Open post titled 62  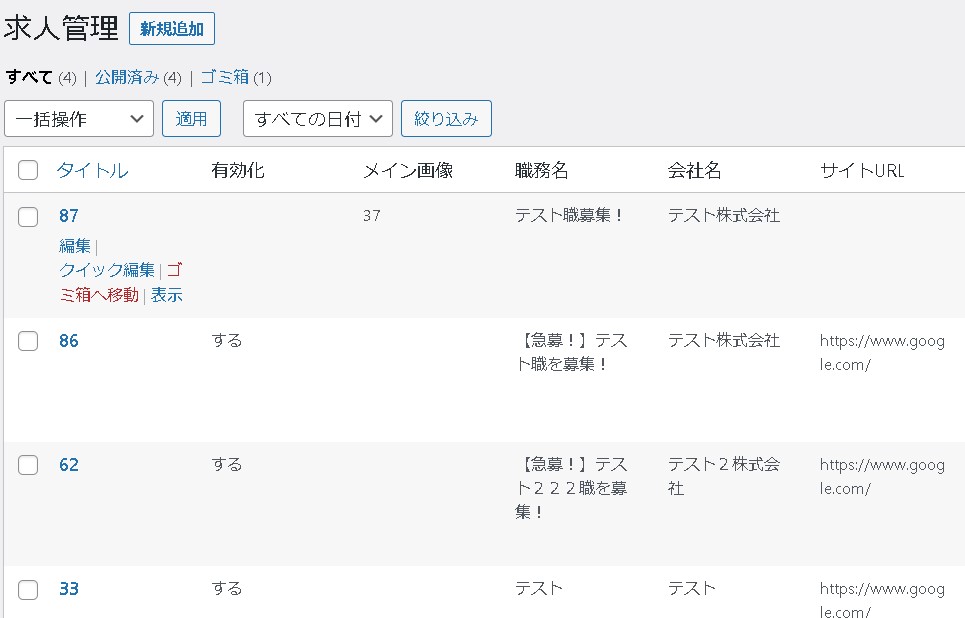[68, 465]
